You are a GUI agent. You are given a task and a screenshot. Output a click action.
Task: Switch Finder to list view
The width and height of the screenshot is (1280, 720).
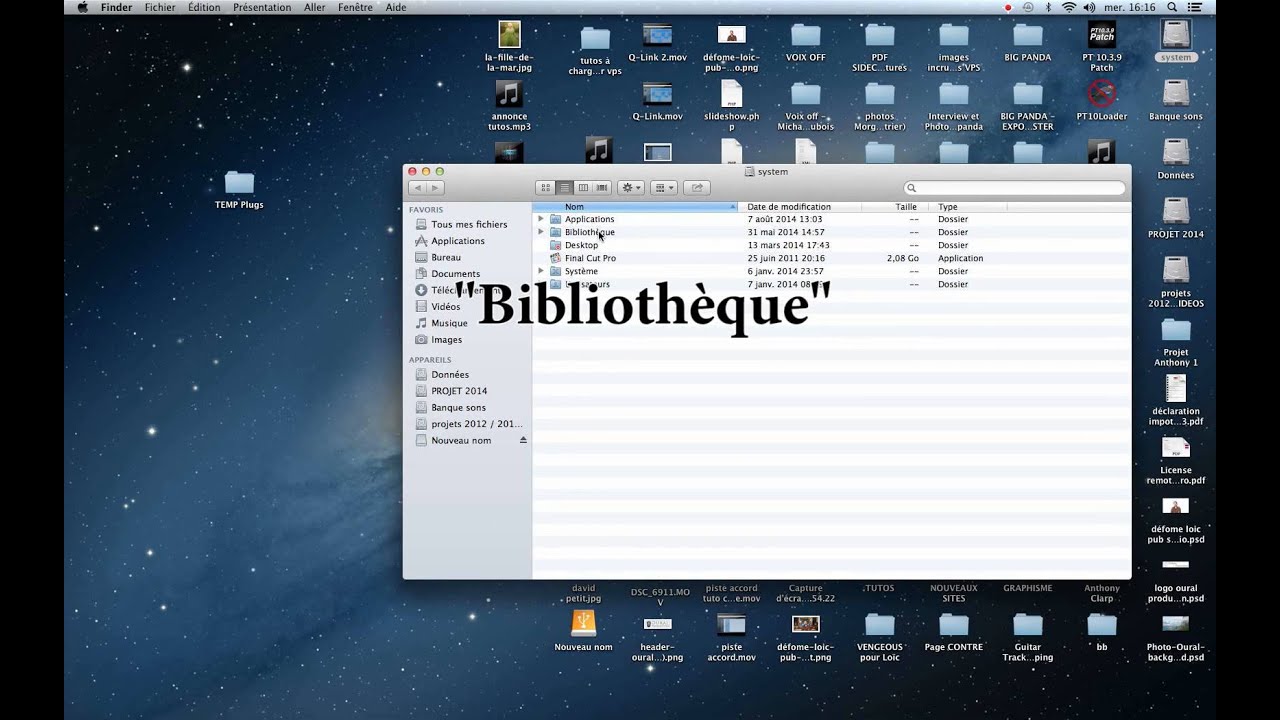coord(564,187)
